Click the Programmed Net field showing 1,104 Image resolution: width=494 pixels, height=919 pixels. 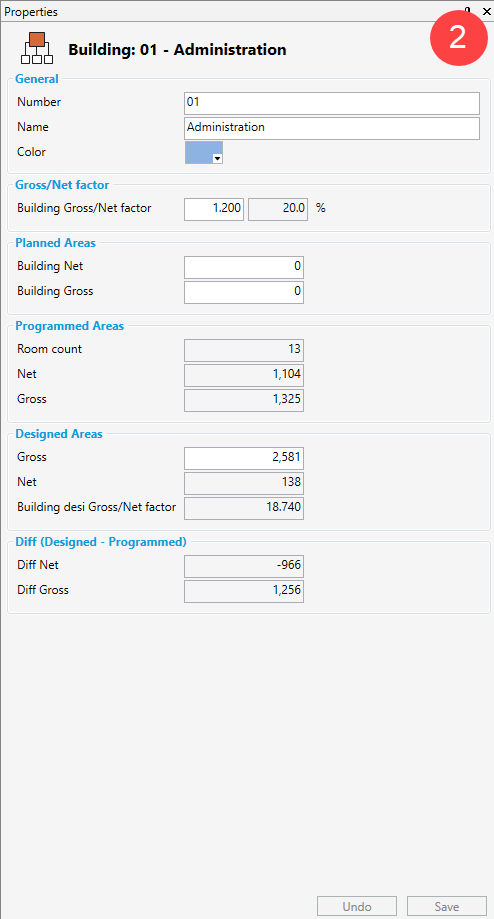(244, 376)
